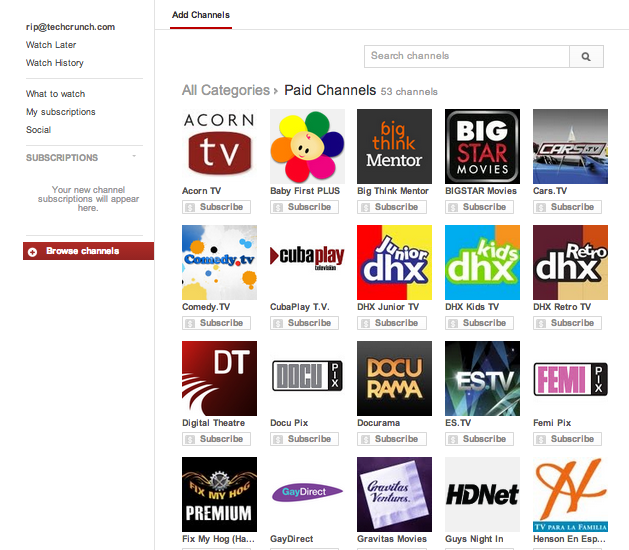Screen dimensions: 629x550
Task: Open the Fix My Hog Premium logo
Action: pos(219,494)
